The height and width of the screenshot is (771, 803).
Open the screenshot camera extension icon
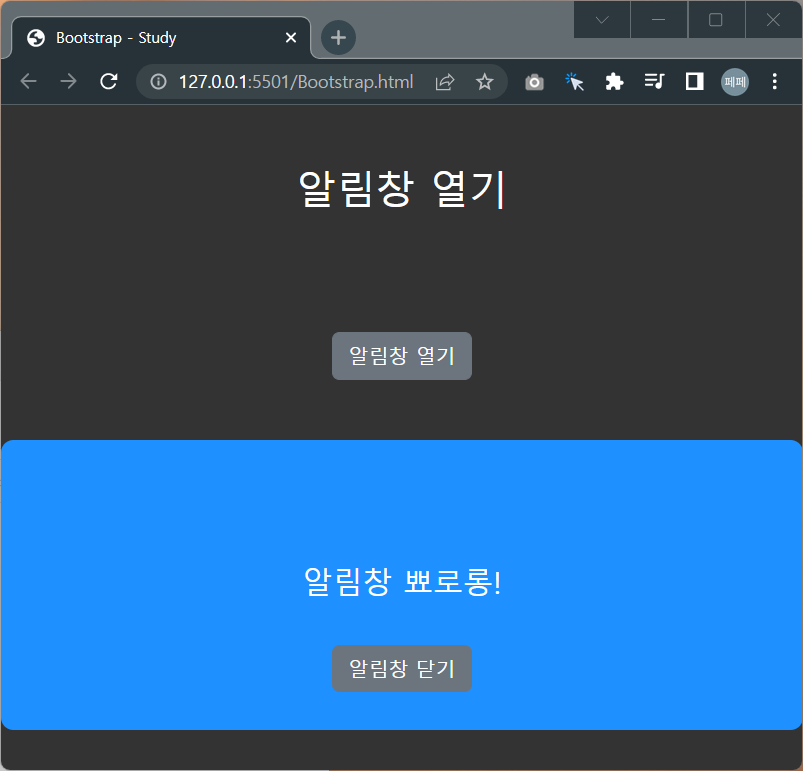[534, 81]
